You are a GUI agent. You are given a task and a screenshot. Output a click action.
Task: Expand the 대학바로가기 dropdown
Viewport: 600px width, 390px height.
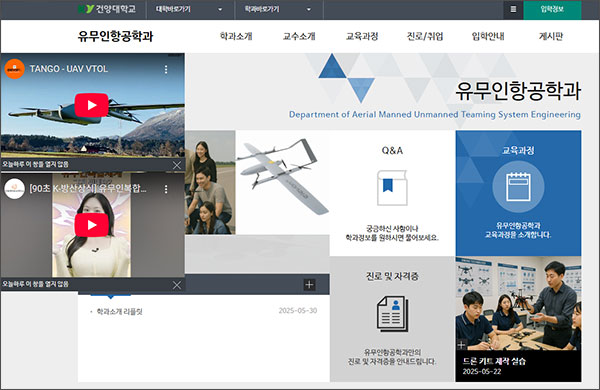[x=190, y=9]
